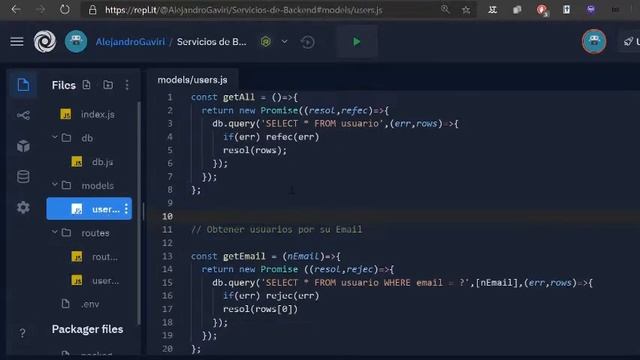Viewport: 640px width, 360px height.
Task: Open the collections icon in browser toolbar
Action: [517, 9]
